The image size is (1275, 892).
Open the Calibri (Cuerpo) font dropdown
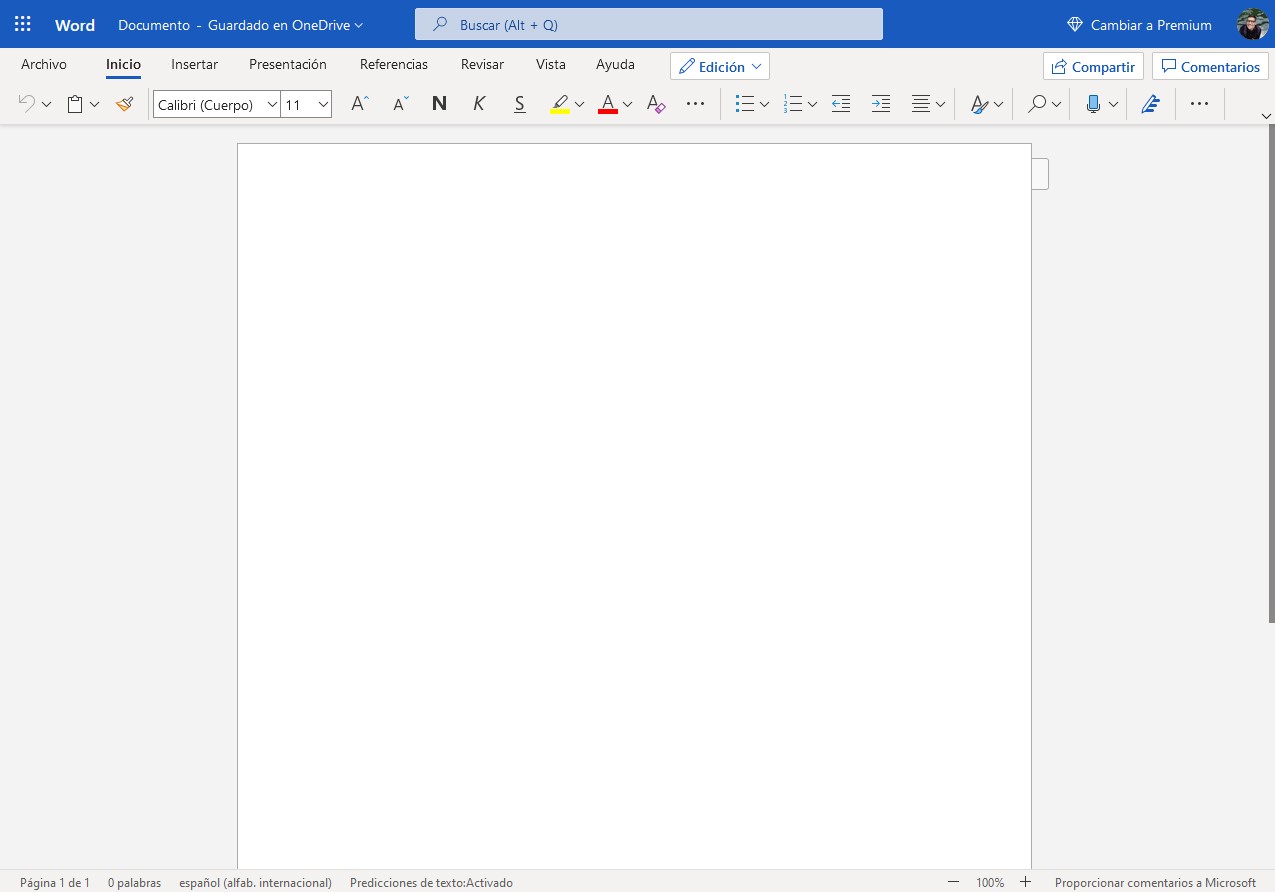[216, 104]
